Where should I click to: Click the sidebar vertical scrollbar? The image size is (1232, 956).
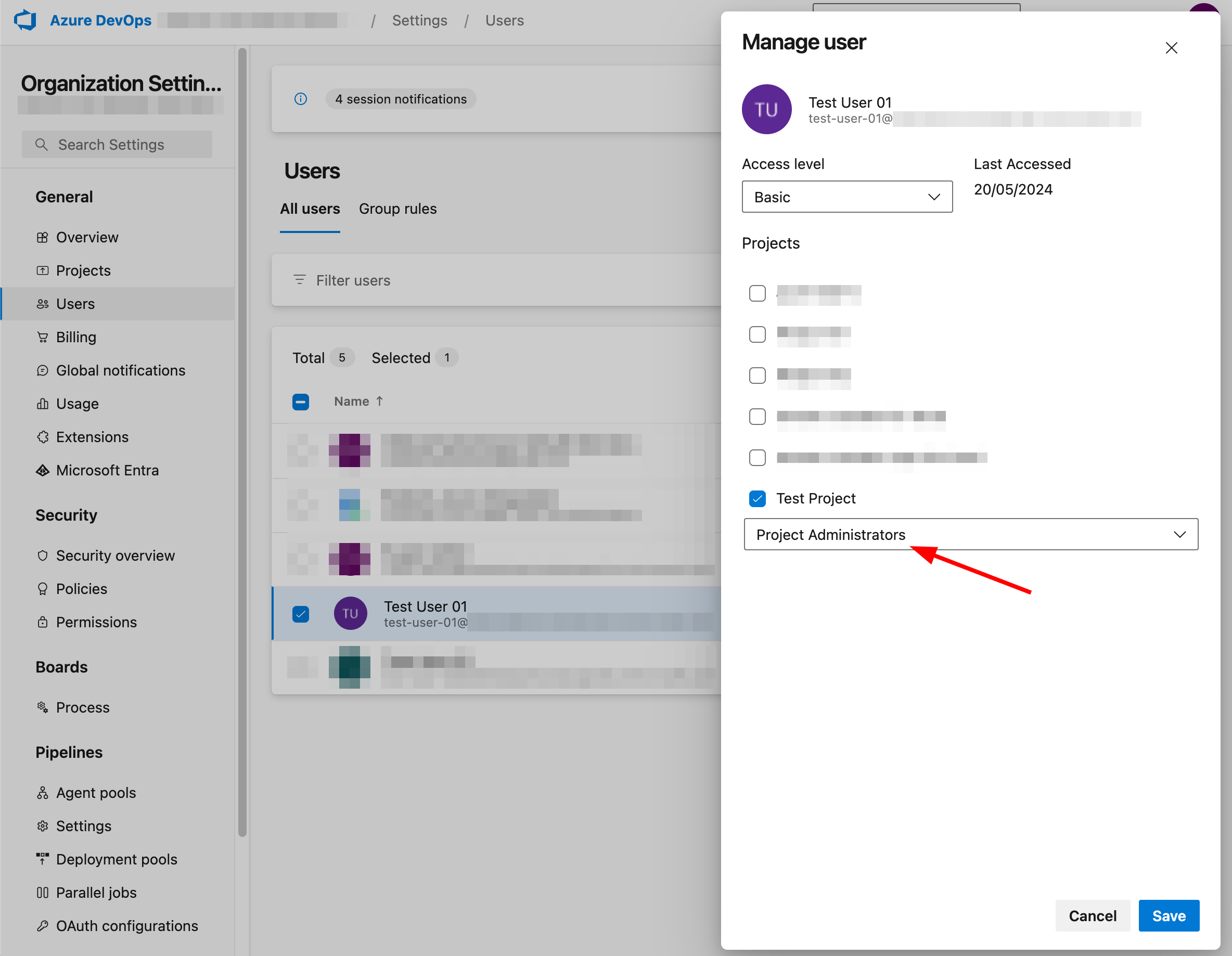click(242, 442)
